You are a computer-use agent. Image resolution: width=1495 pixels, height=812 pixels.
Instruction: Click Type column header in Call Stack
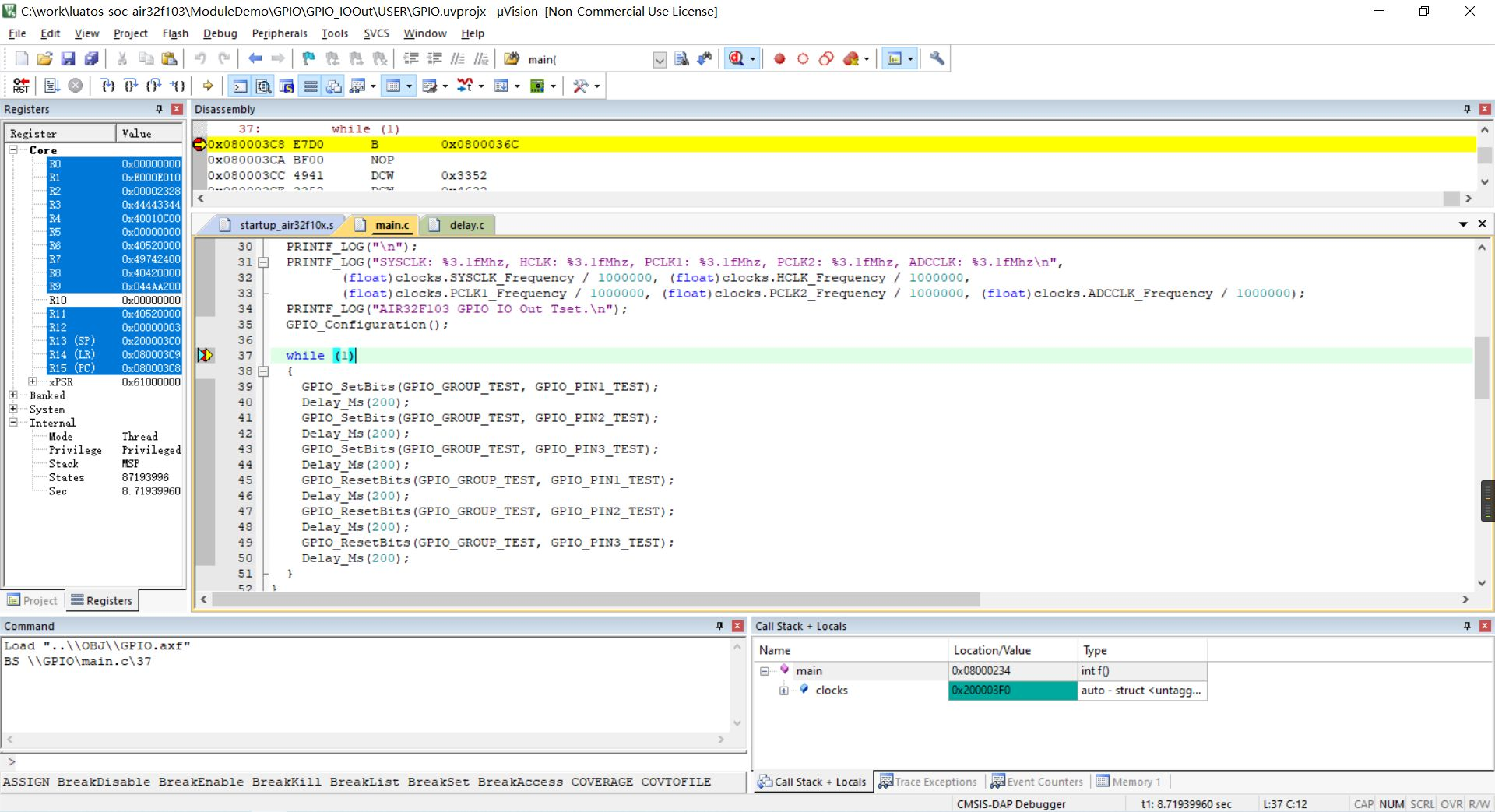[x=1141, y=650]
